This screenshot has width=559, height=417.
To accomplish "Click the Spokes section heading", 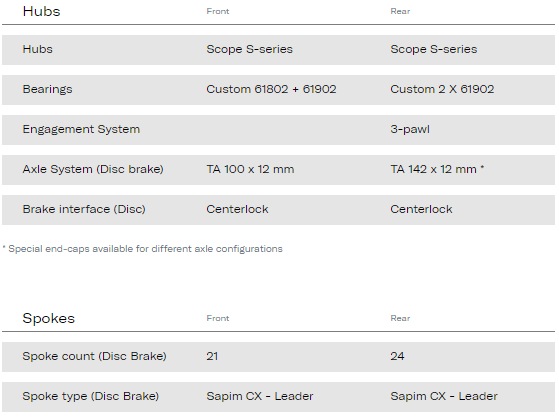I will [x=48, y=318].
